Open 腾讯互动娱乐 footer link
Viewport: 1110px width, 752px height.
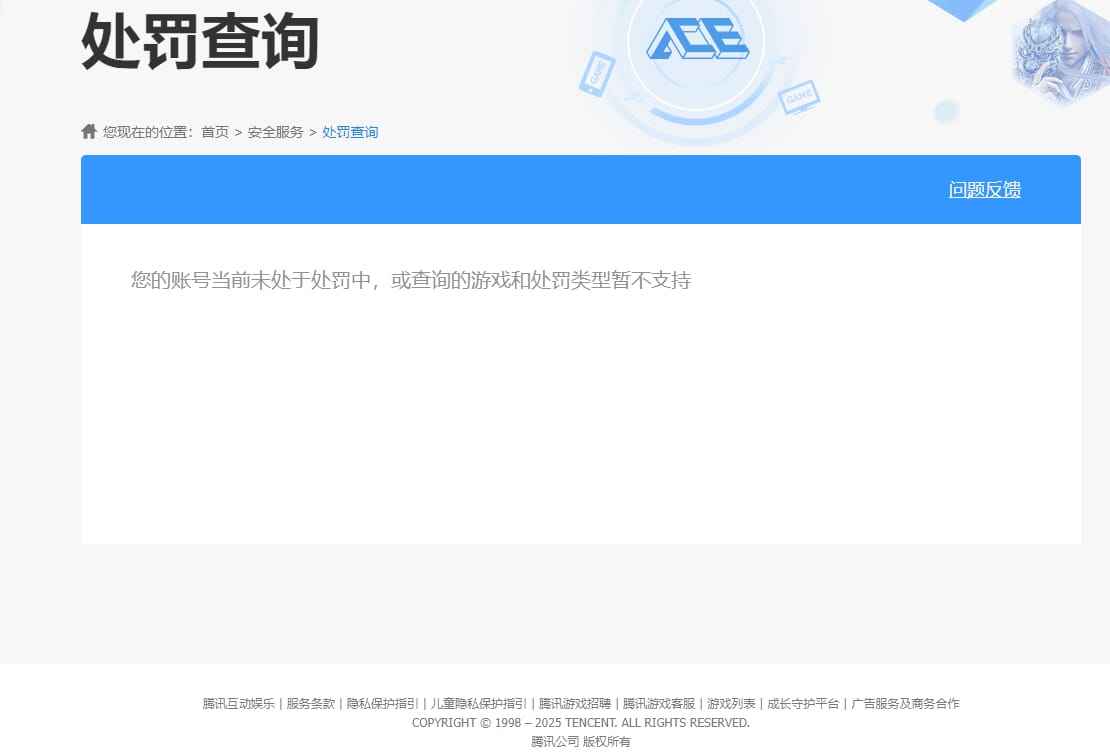click(x=239, y=704)
